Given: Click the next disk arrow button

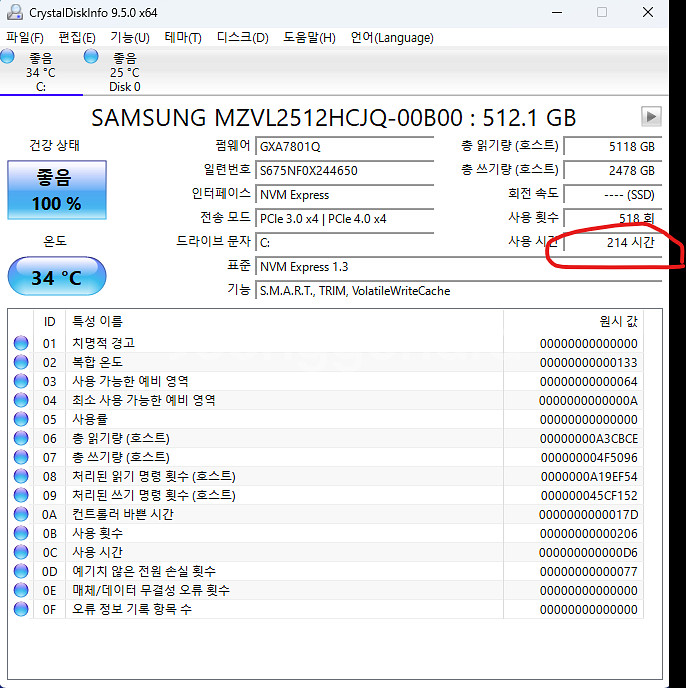Looking at the screenshot, I should click(x=651, y=117).
